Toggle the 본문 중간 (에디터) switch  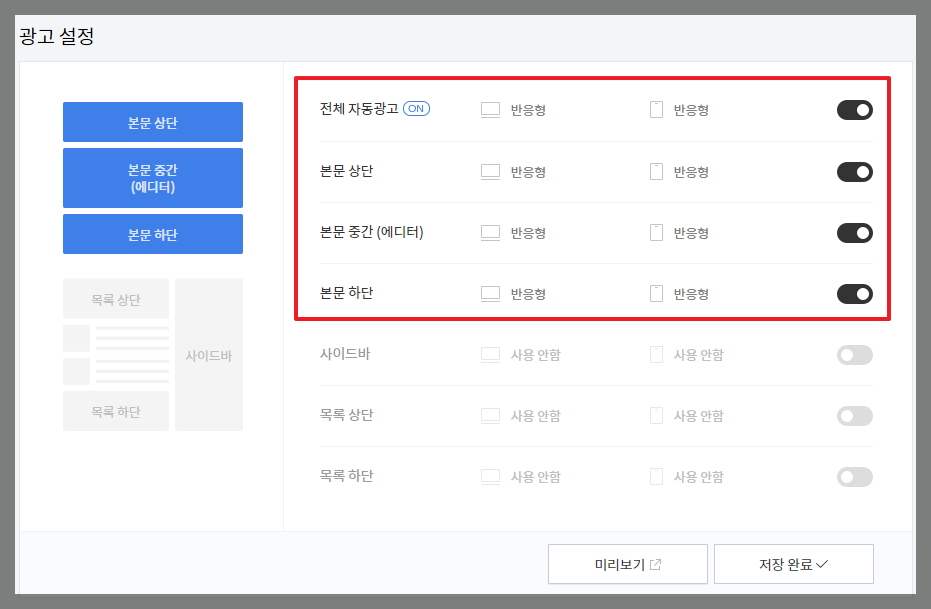point(854,233)
